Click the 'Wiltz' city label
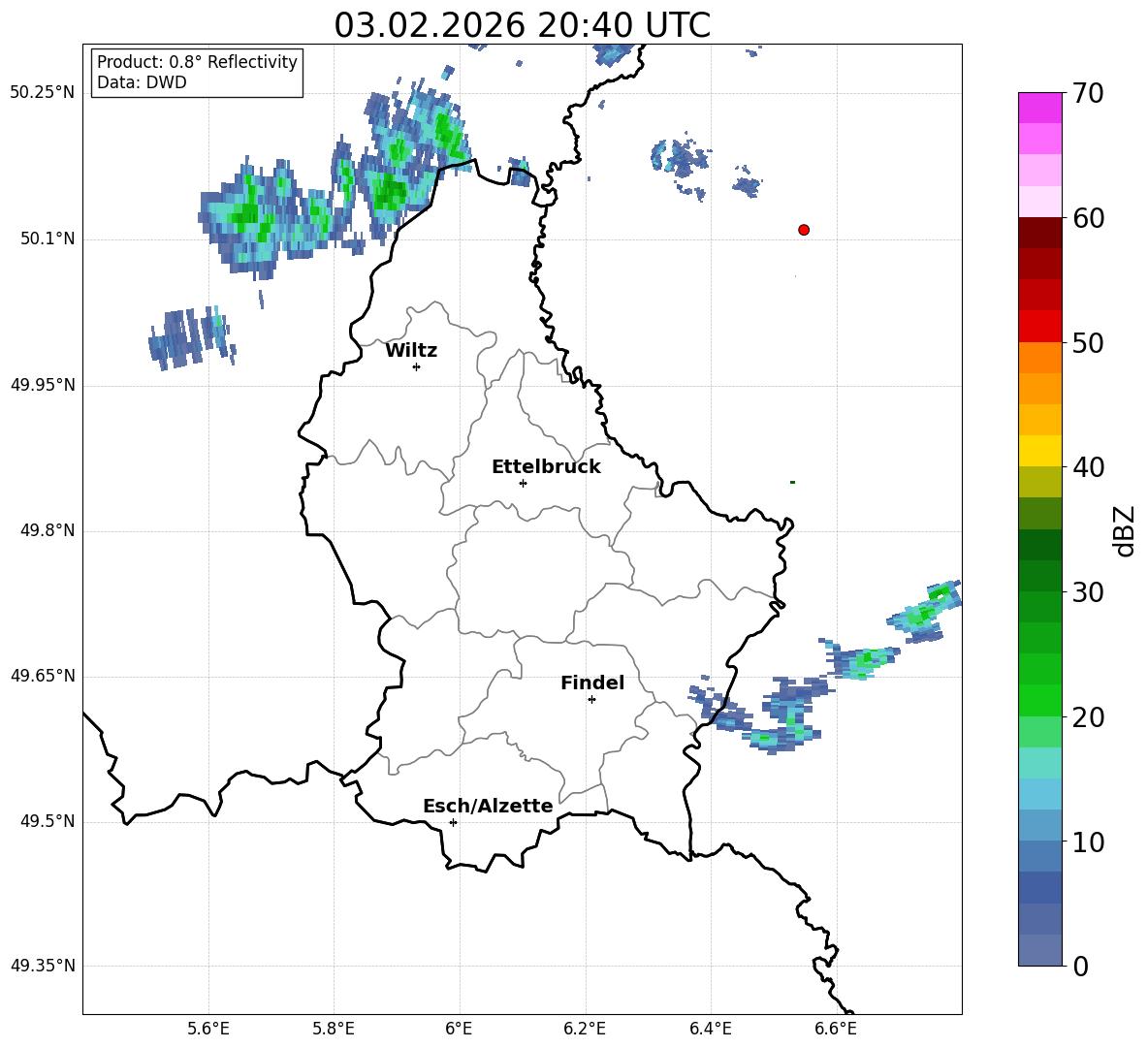 pyautogui.click(x=411, y=351)
